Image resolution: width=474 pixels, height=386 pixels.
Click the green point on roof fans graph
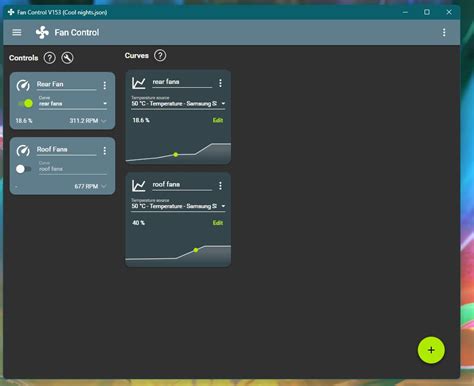[x=196, y=250]
